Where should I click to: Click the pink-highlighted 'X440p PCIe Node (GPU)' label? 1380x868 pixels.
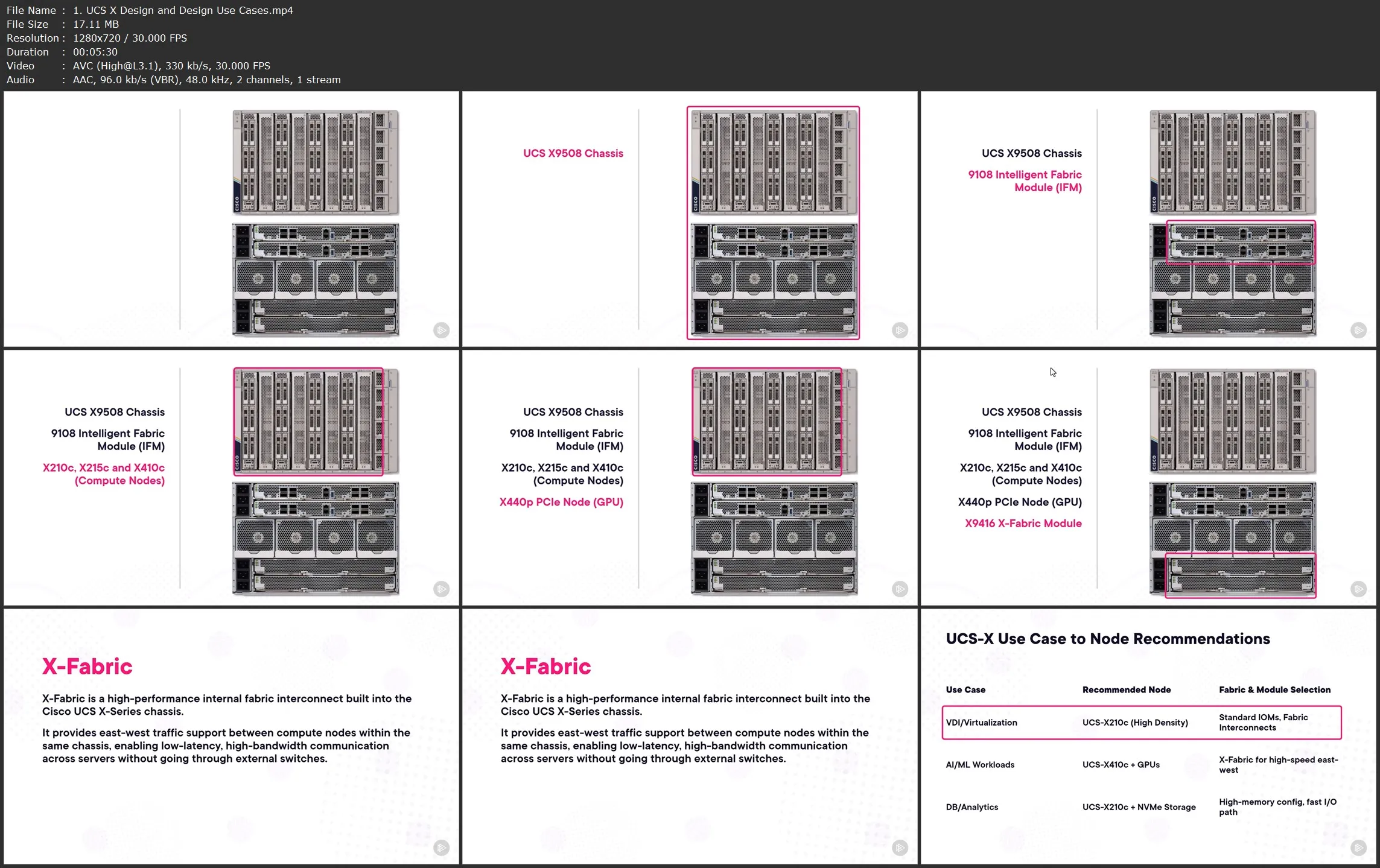tap(561, 502)
